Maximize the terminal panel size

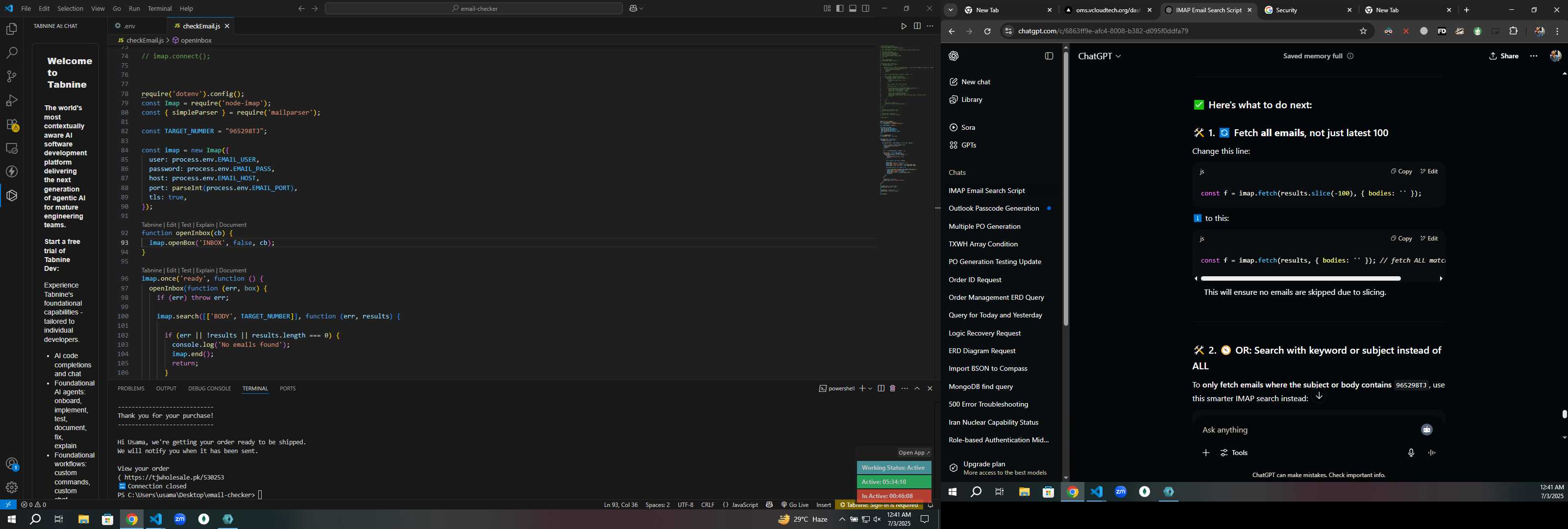(x=917, y=388)
